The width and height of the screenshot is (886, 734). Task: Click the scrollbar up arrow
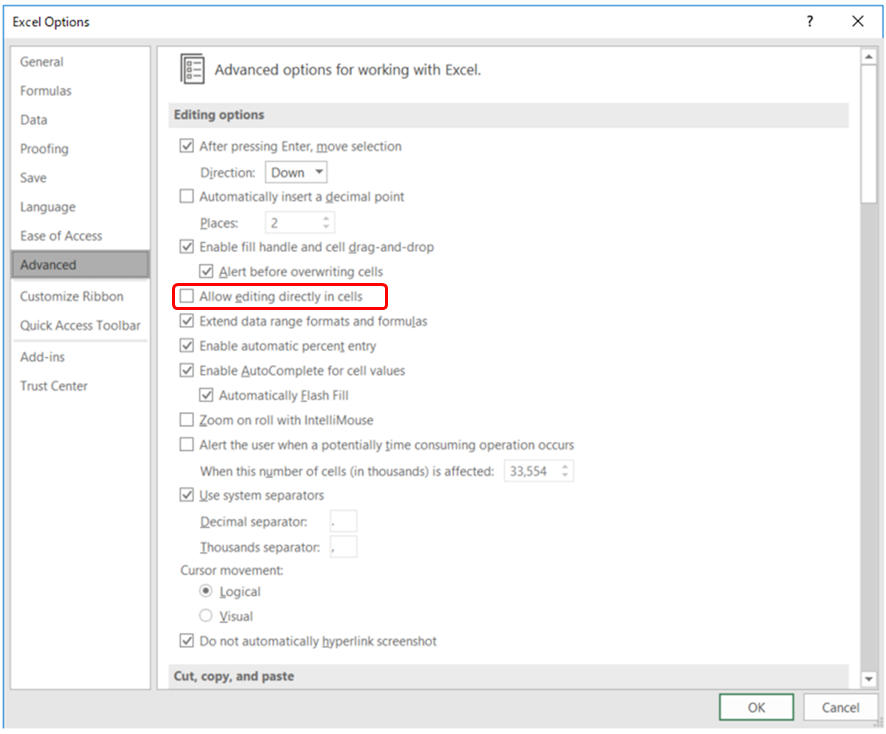(x=868, y=57)
